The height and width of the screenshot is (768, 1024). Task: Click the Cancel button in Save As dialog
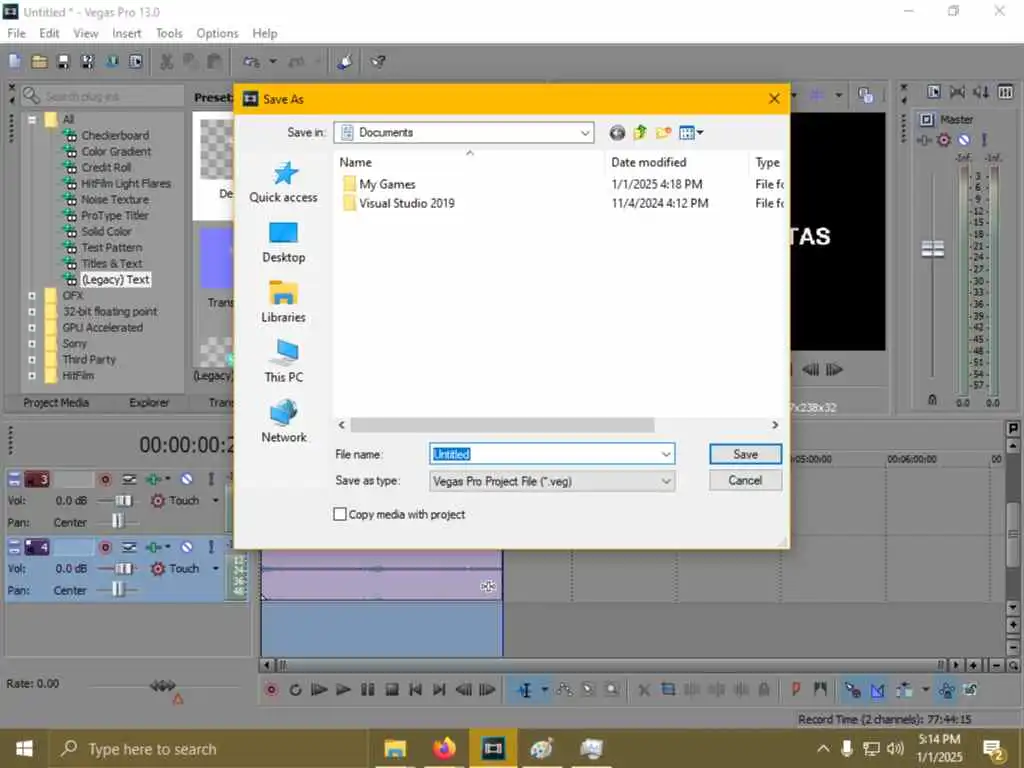tap(745, 481)
